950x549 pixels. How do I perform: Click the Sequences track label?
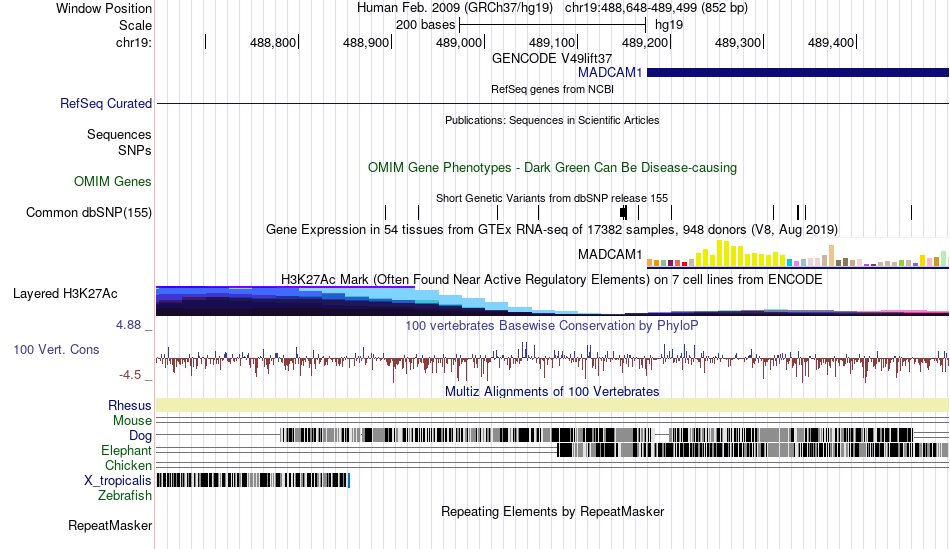[x=119, y=135]
